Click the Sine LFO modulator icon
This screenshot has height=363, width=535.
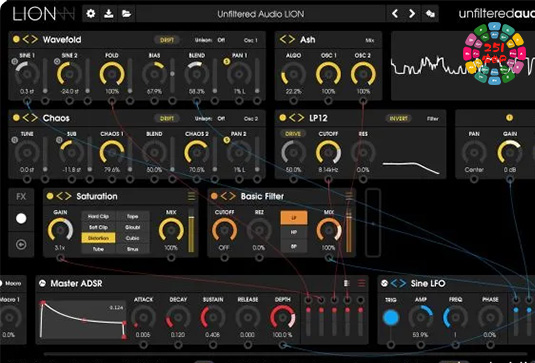coord(385,283)
